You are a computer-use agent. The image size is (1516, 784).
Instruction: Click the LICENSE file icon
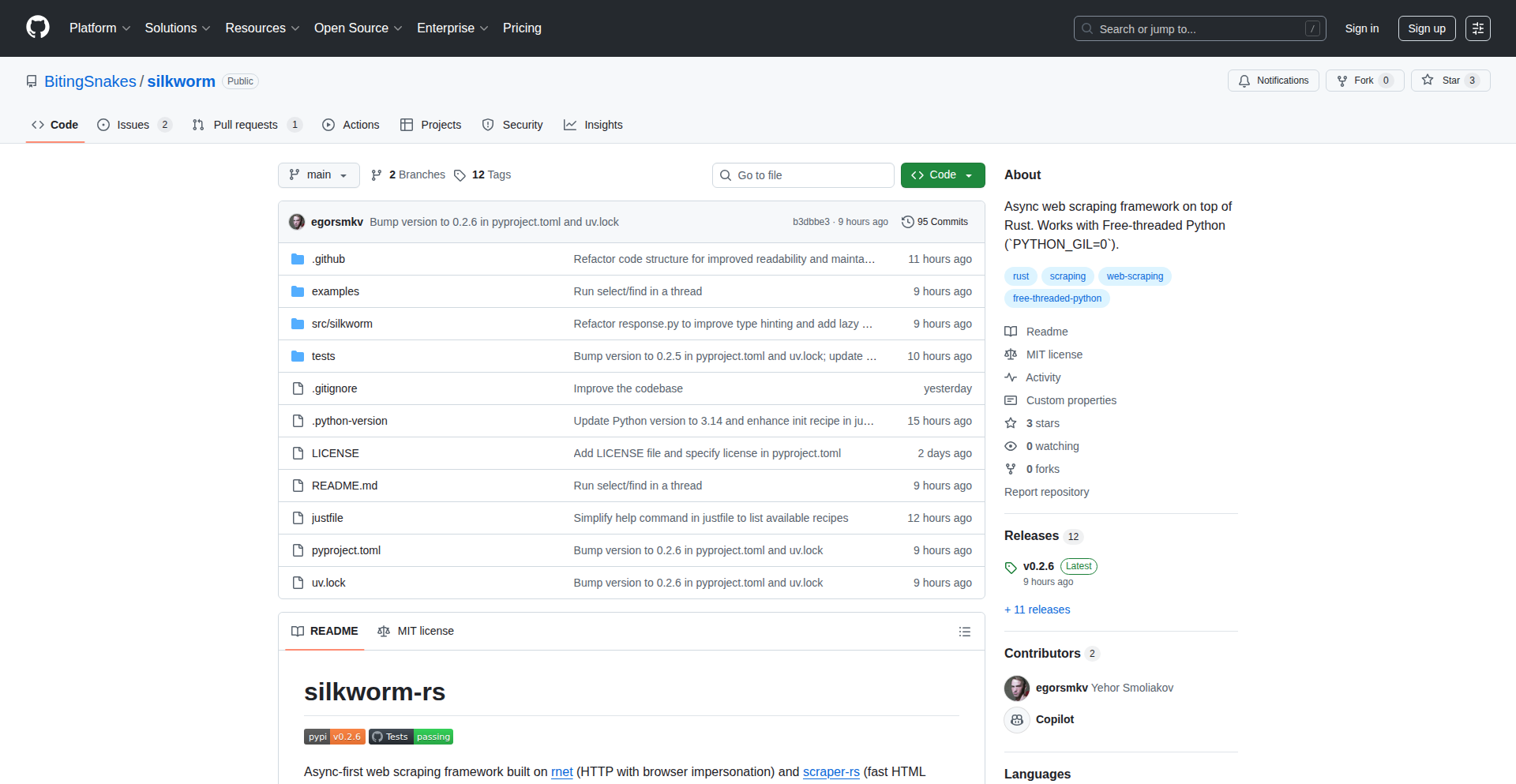pyautogui.click(x=298, y=453)
